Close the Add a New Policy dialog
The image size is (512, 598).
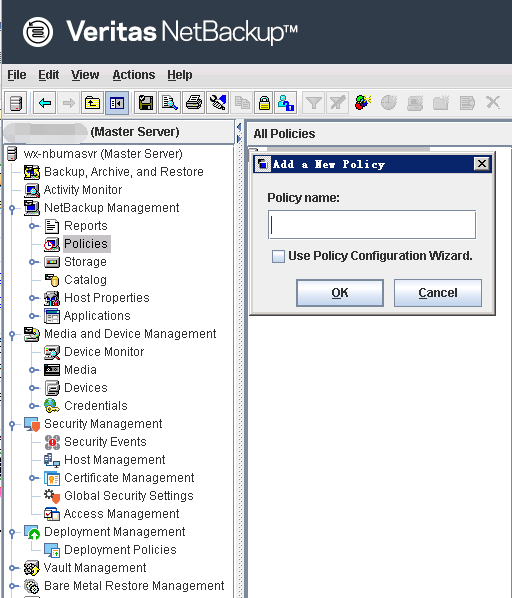[x=482, y=164]
